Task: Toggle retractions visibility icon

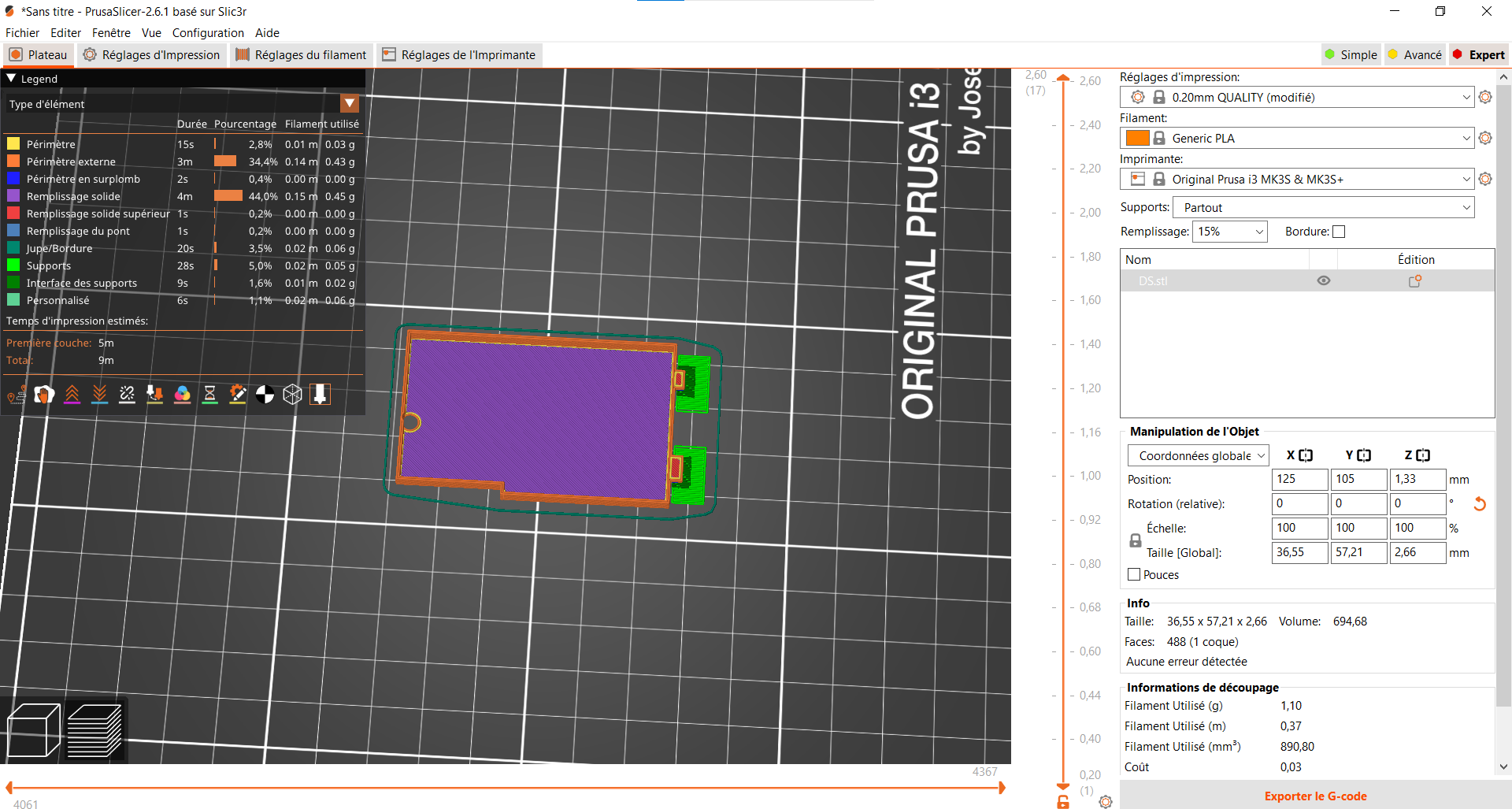Action: tap(72, 395)
